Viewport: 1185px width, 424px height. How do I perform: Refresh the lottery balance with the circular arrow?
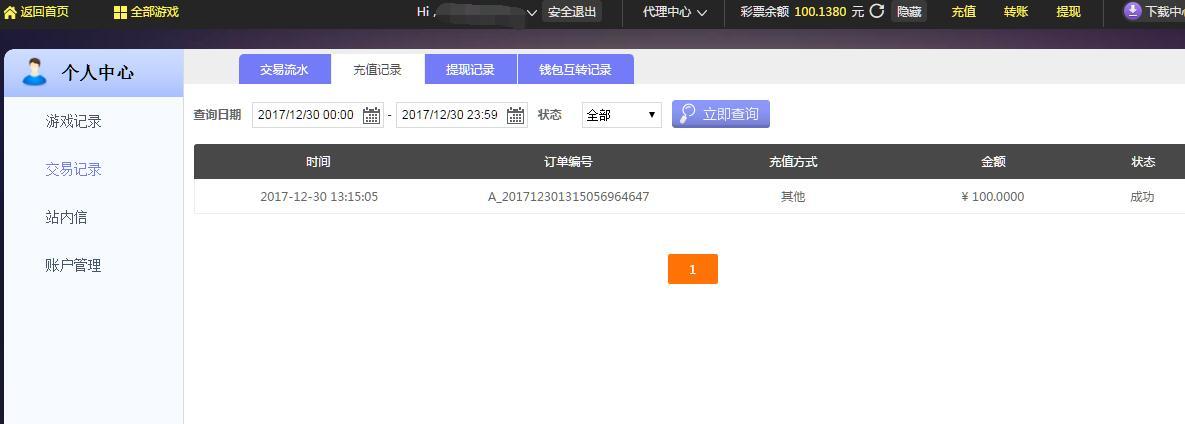(x=877, y=11)
